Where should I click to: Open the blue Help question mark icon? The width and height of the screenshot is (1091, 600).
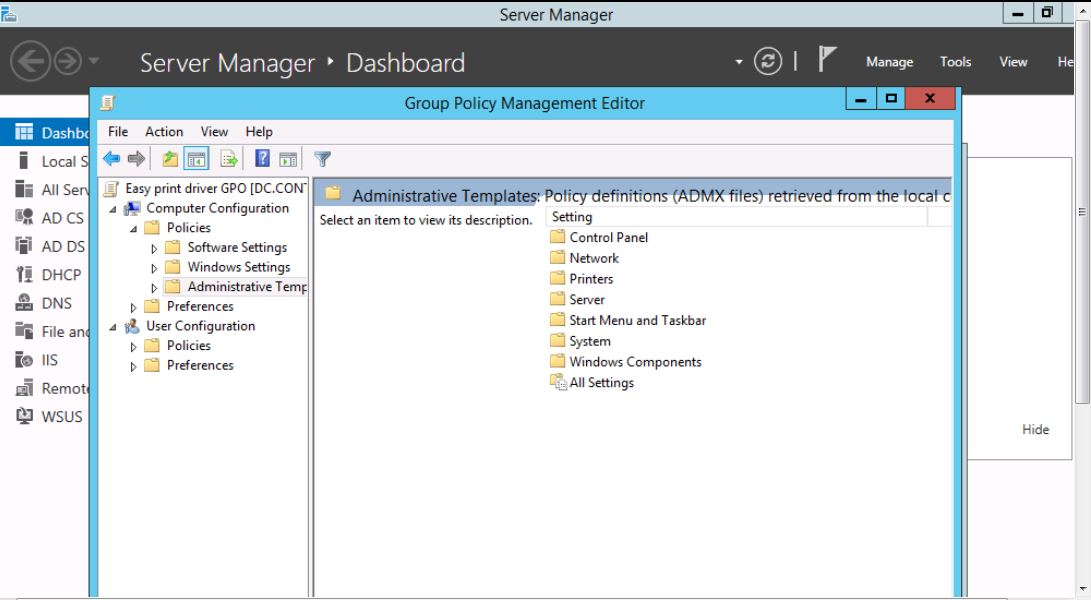262,159
